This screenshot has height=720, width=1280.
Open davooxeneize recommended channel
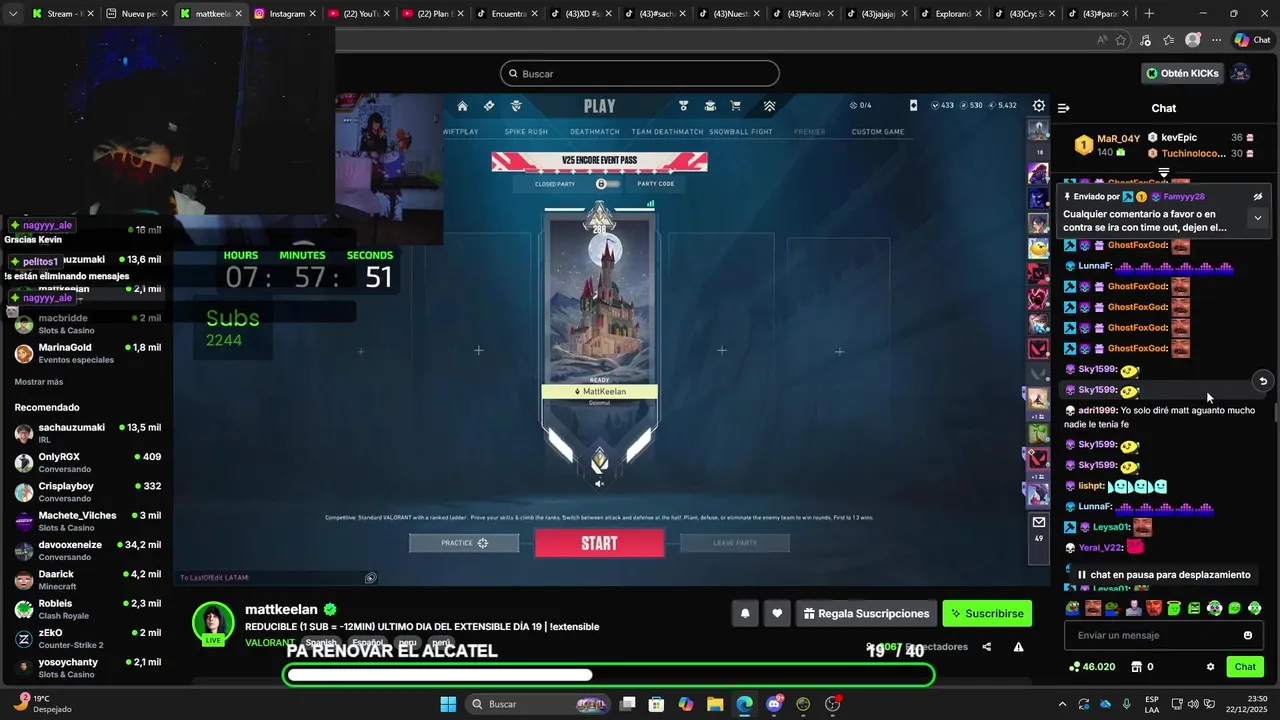tap(87, 551)
